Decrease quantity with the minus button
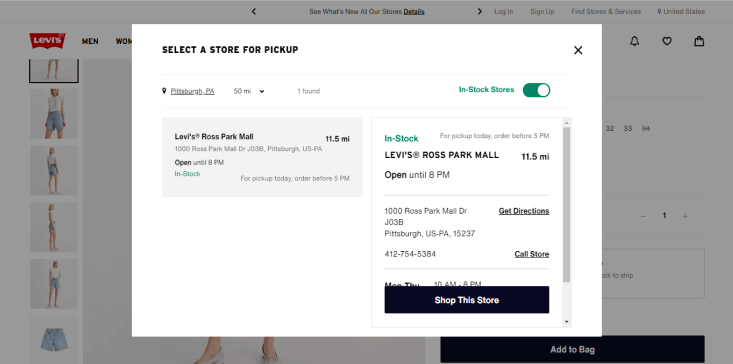This screenshot has width=733, height=364. click(x=643, y=216)
